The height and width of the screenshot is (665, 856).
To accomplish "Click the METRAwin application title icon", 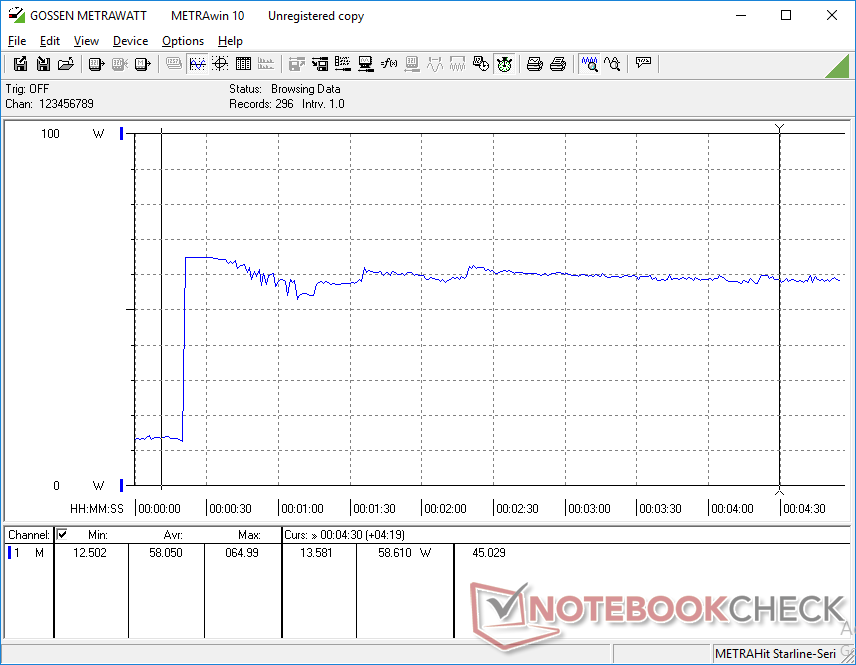I will coord(16,15).
